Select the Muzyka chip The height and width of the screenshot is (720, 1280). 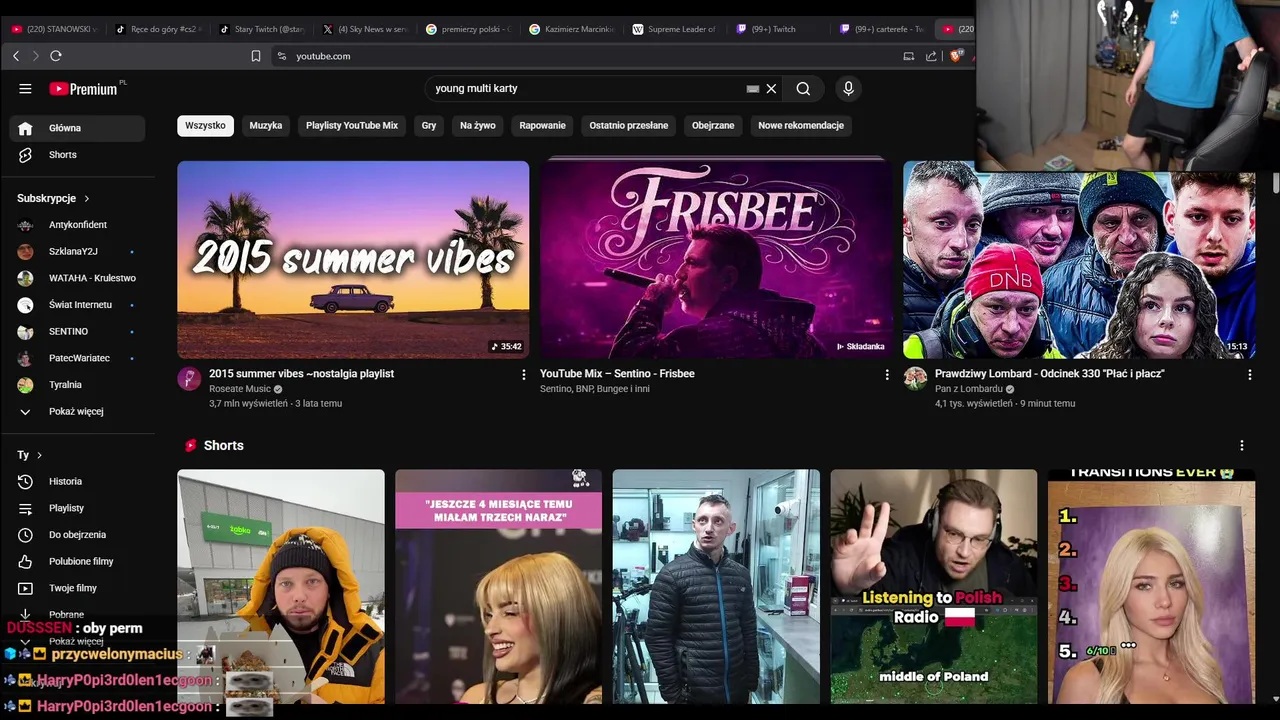coord(266,126)
